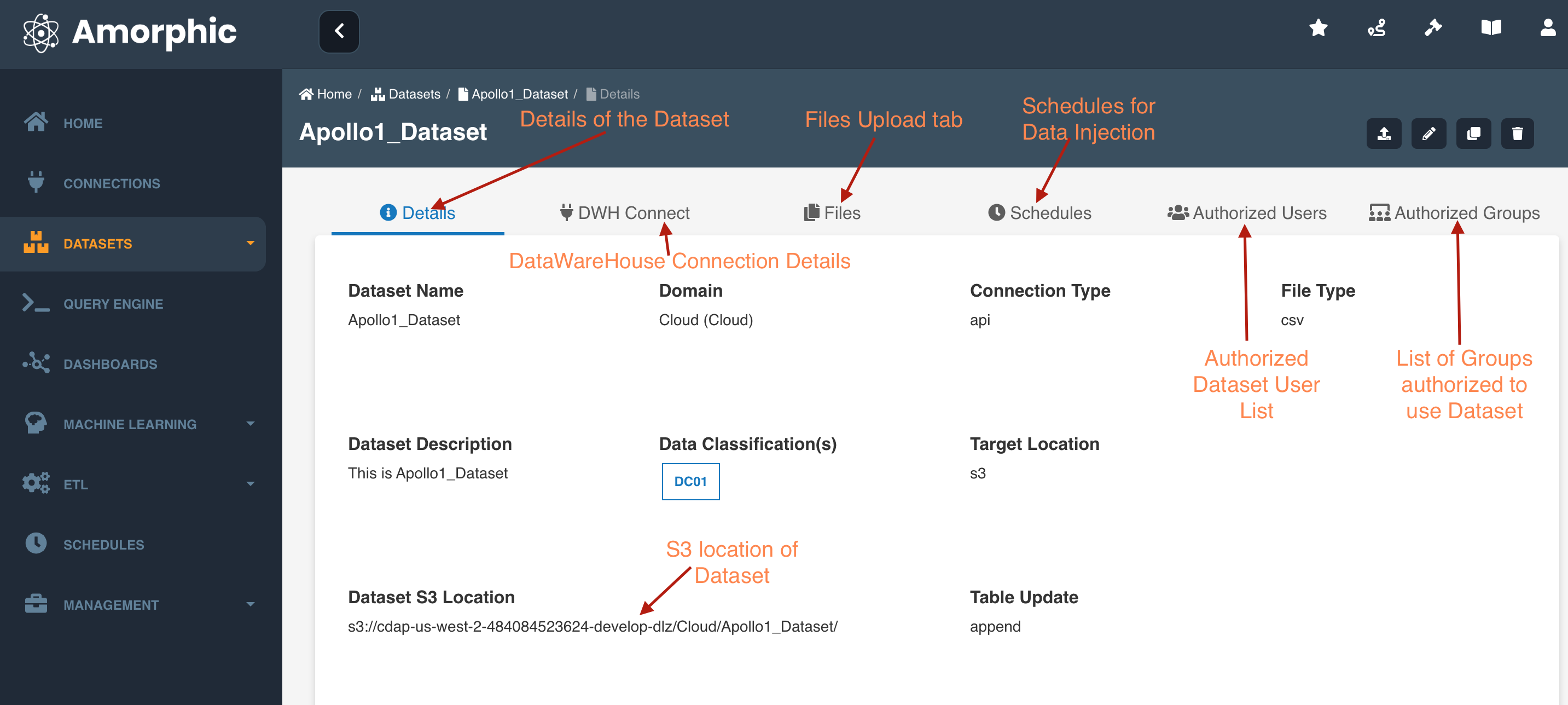
Task: Open favorites via the star icon
Action: point(1318,28)
